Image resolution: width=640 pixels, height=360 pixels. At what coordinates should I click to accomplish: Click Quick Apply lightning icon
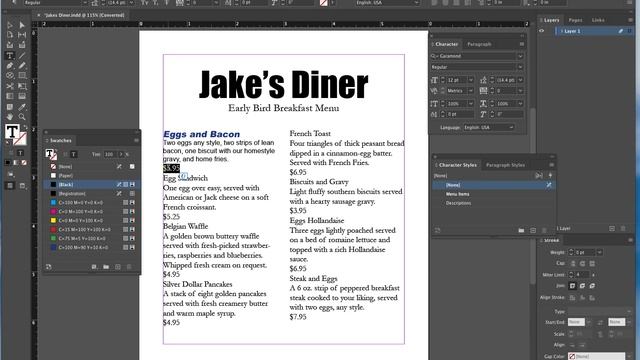tap(550, 175)
